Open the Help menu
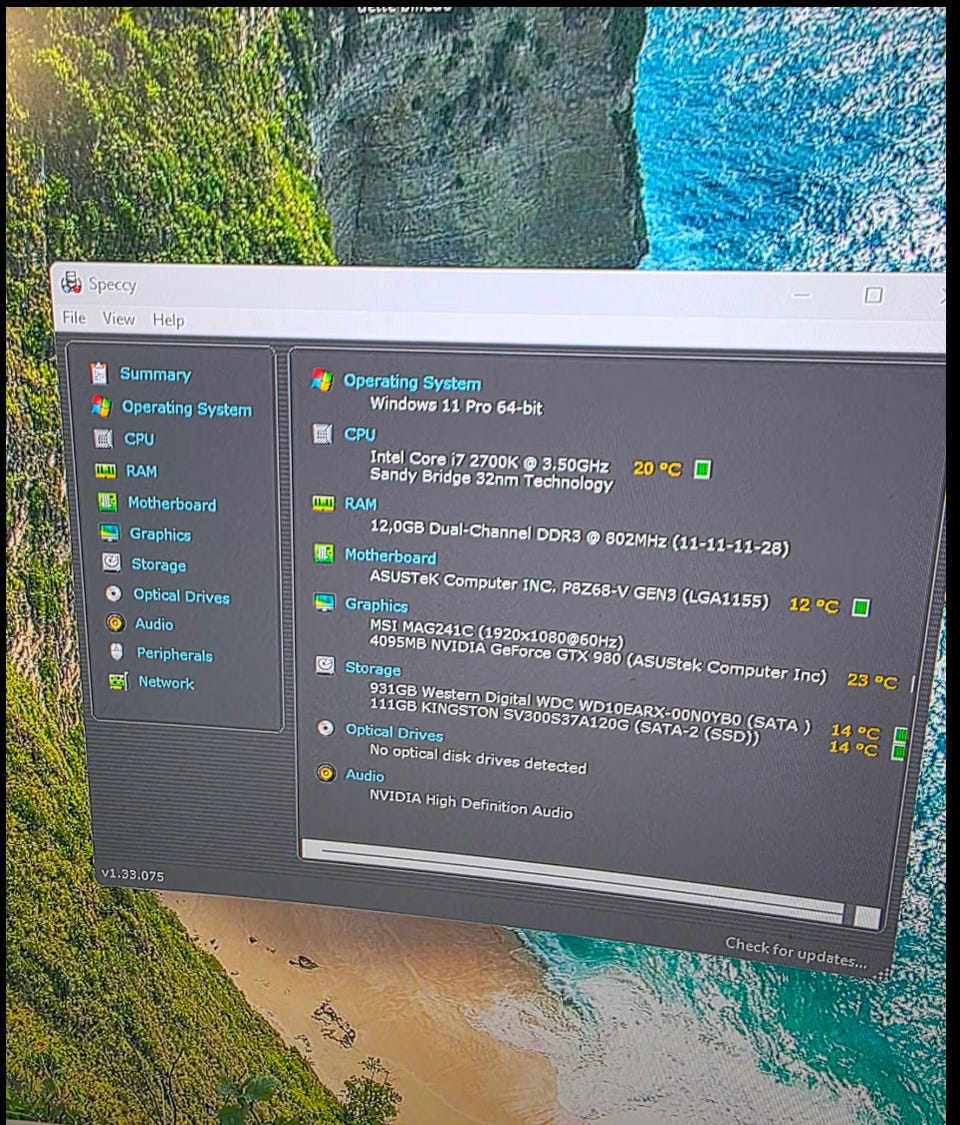This screenshot has height=1125, width=960. 168,320
